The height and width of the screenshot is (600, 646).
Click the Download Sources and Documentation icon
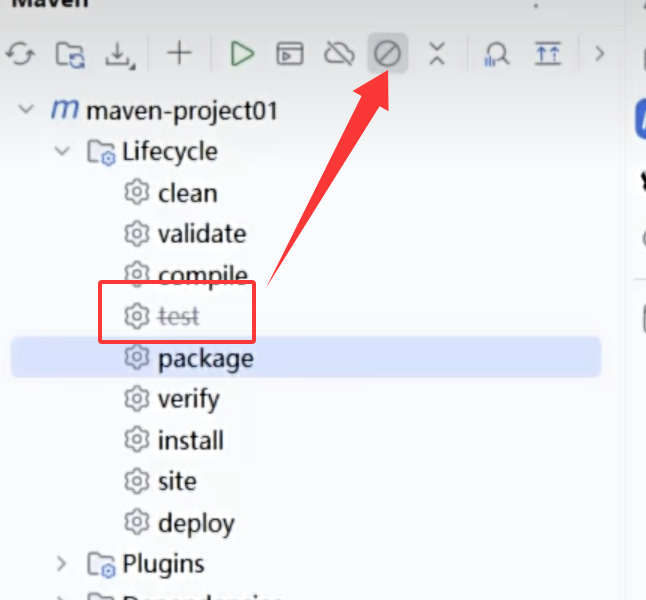pos(119,54)
